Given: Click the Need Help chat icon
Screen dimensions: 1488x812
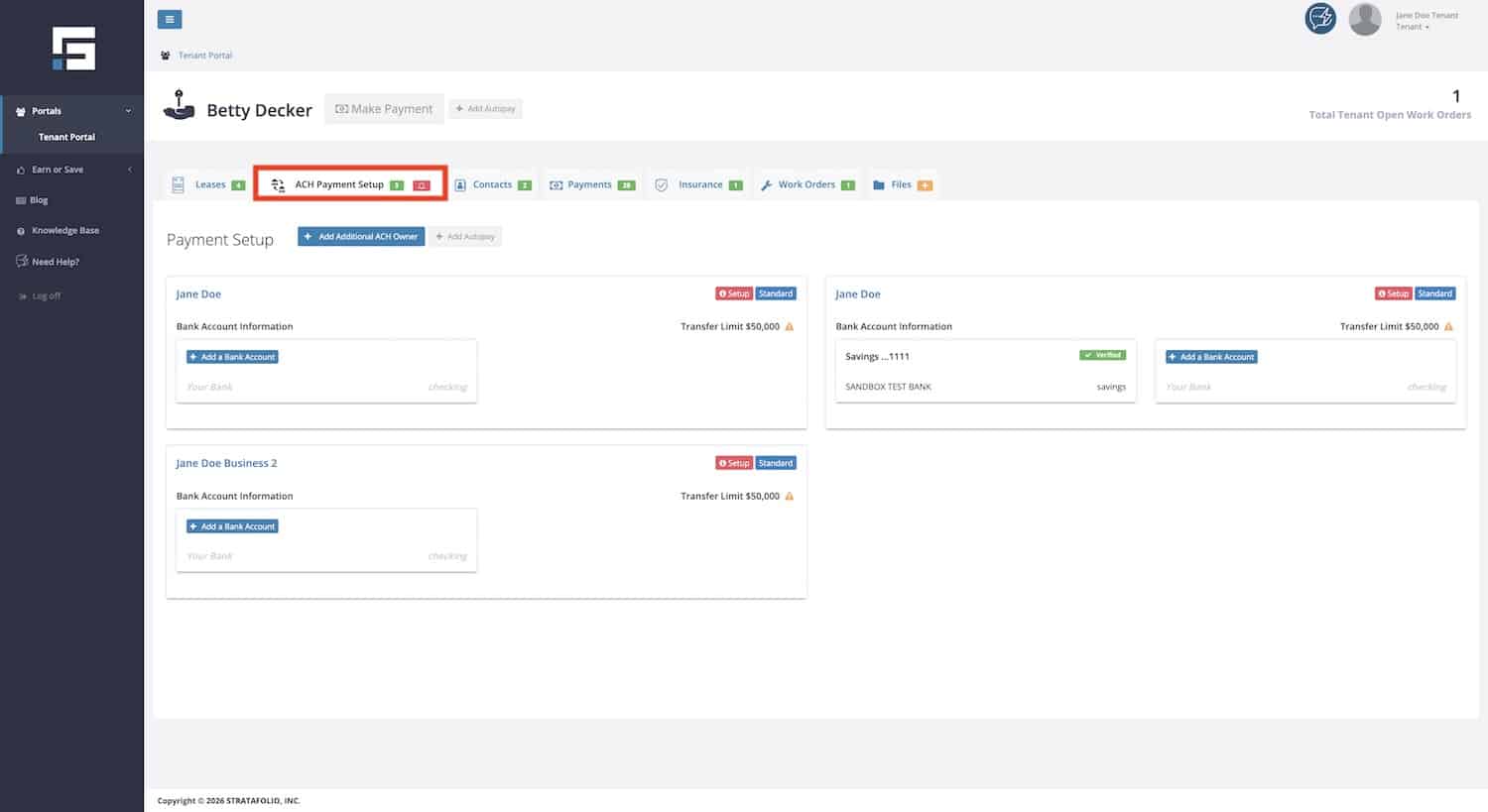Looking at the screenshot, I should 22,262.
